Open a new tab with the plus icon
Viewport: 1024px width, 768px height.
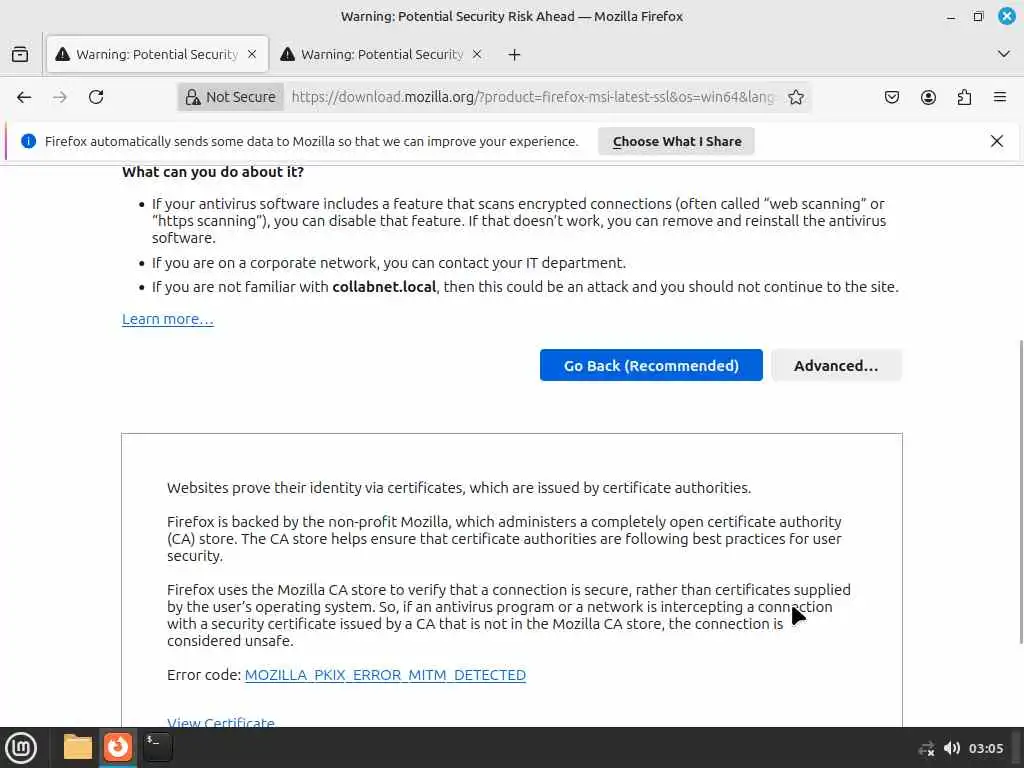click(x=515, y=55)
